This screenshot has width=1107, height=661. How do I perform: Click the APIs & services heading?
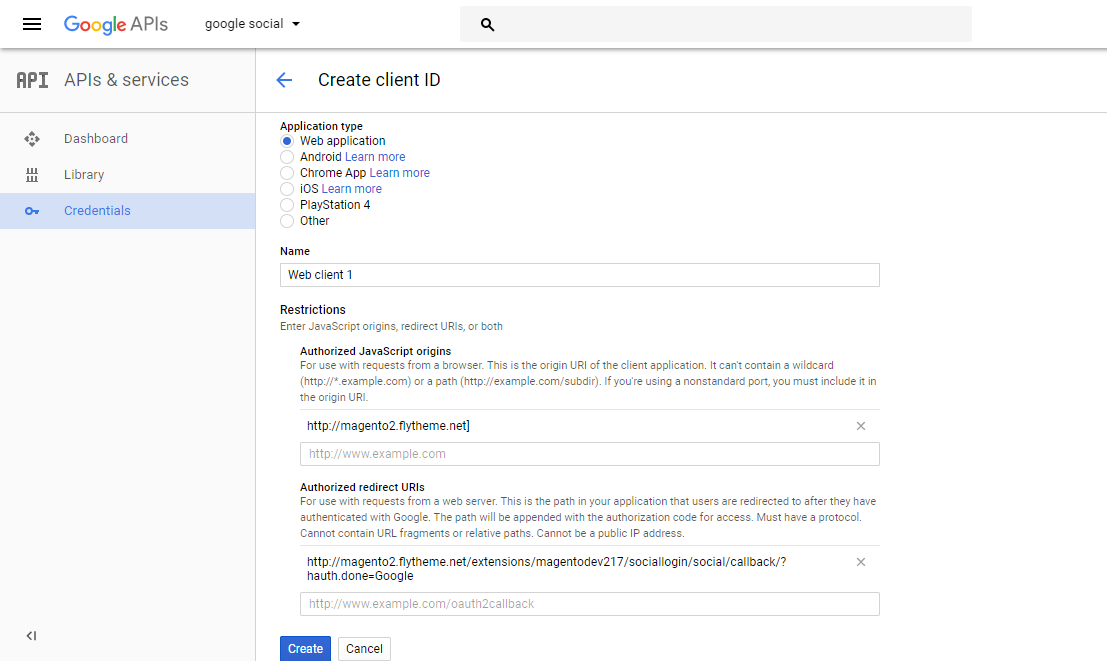pyautogui.click(x=126, y=80)
